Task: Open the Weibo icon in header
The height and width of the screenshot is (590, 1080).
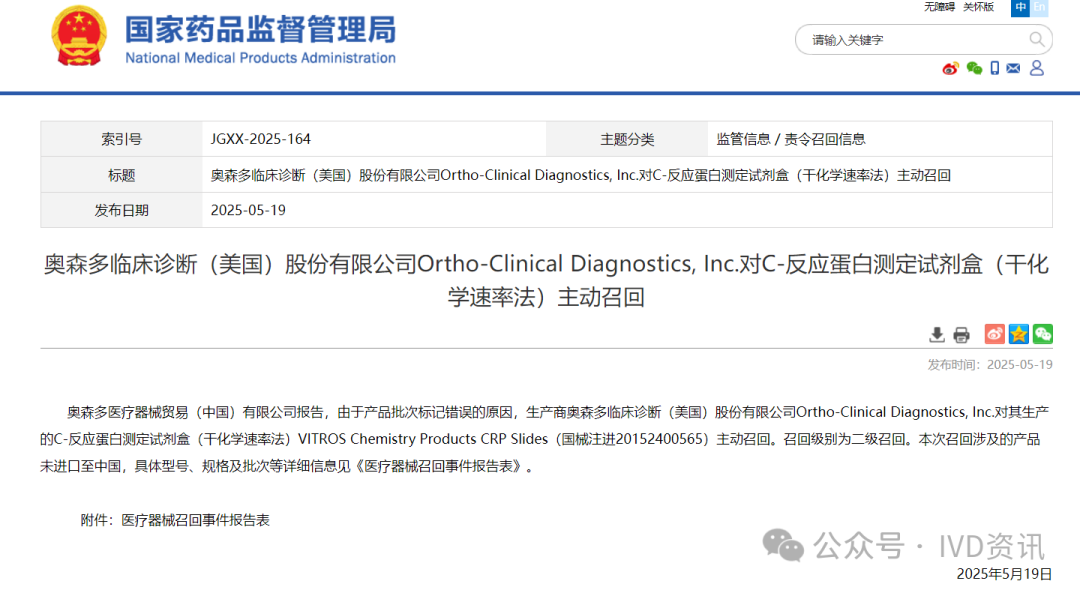Action: [x=951, y=68]
